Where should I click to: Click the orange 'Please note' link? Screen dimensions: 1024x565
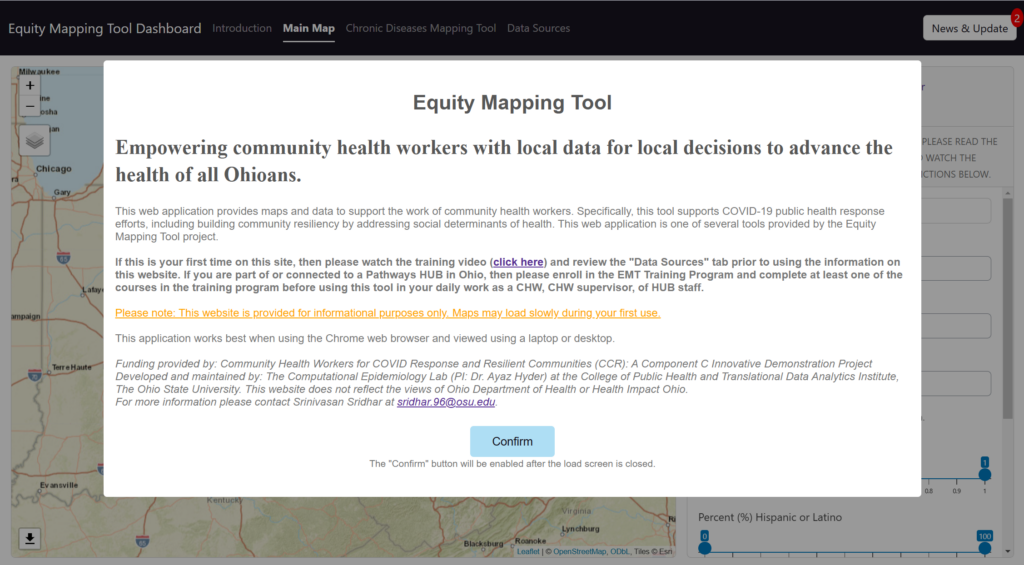[x=387, y=313]
